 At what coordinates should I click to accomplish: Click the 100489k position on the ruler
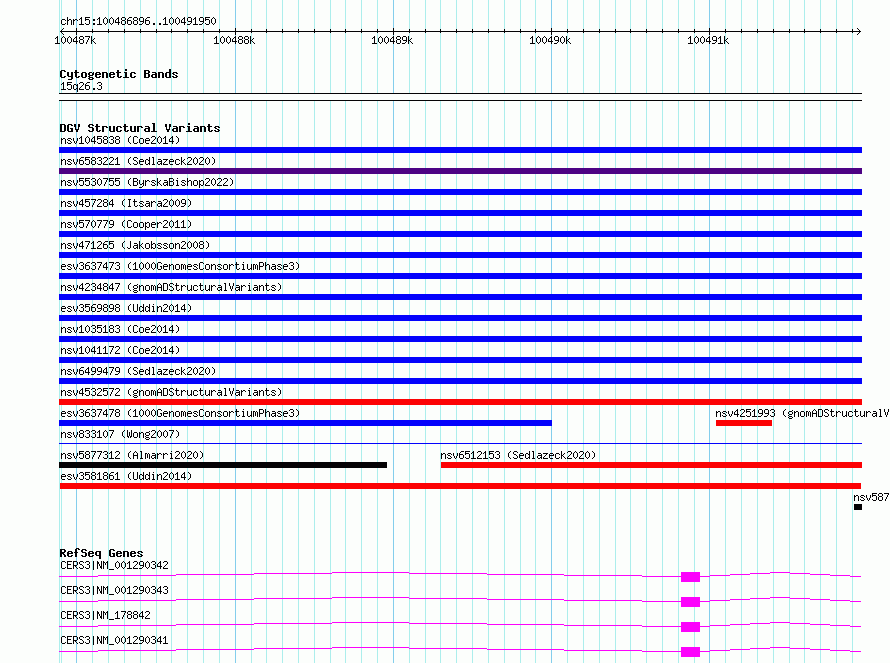(x=392, y=40)
